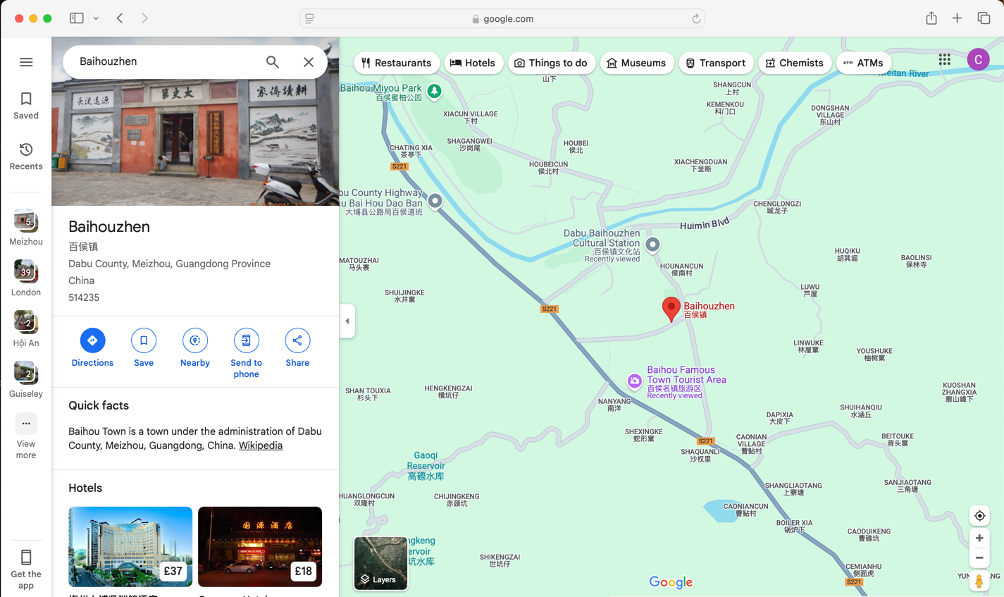Open a new Safari tab
1004x597 pixels.
(957, 19)
